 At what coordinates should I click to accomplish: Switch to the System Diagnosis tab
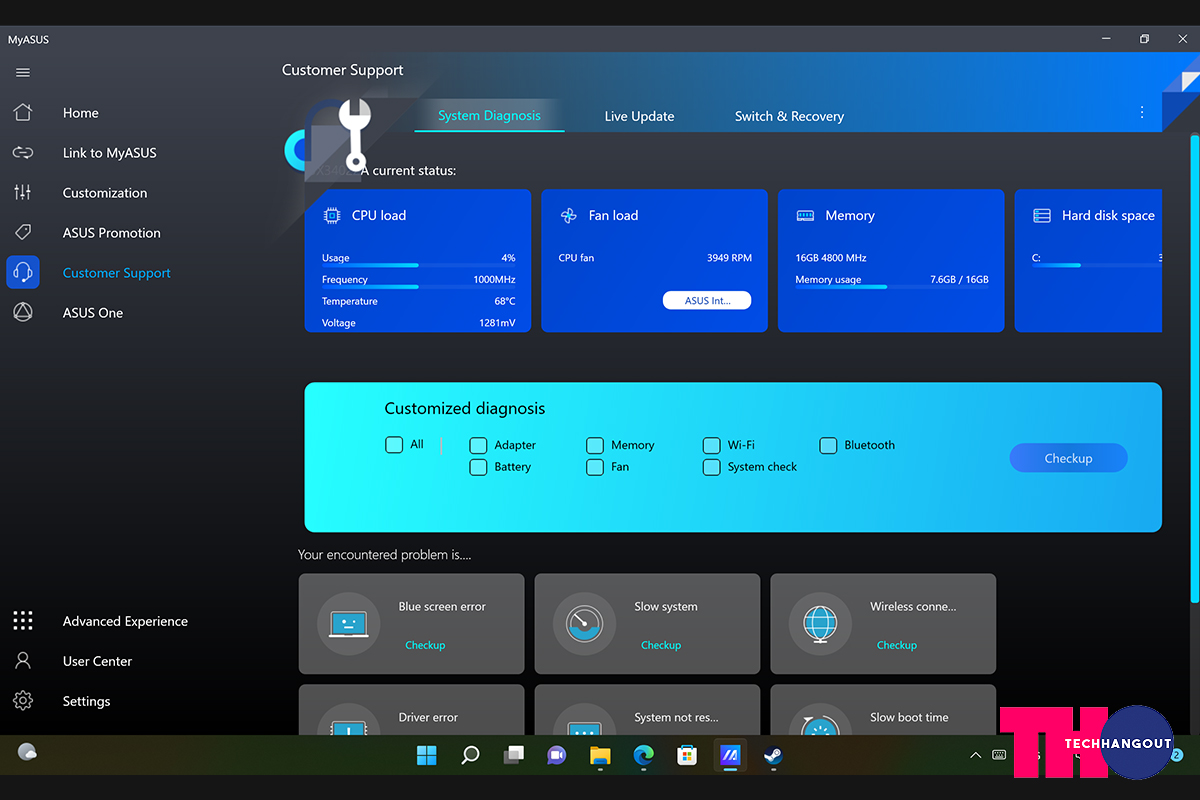click(x=489, y=116)
